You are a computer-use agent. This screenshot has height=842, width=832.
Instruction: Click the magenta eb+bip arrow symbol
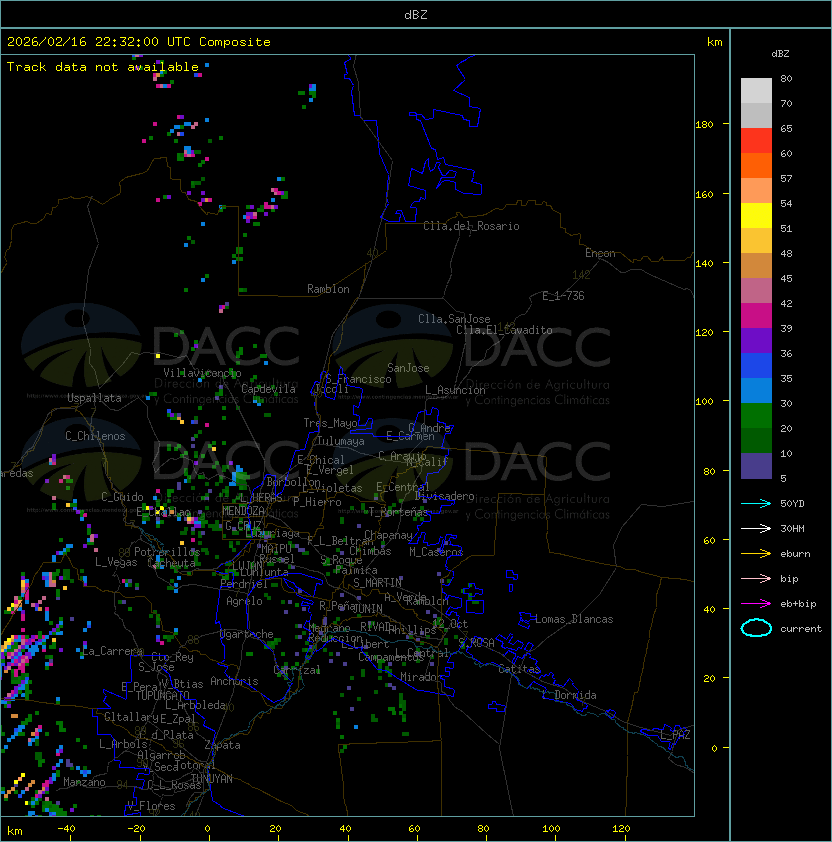tap(756, 604)
